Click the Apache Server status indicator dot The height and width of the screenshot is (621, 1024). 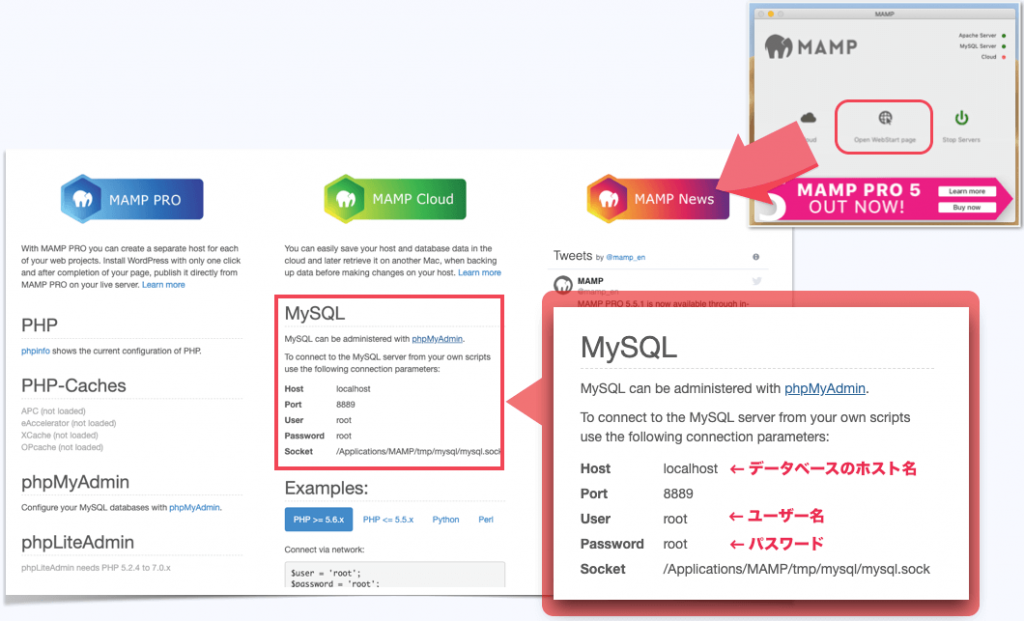1004,36
